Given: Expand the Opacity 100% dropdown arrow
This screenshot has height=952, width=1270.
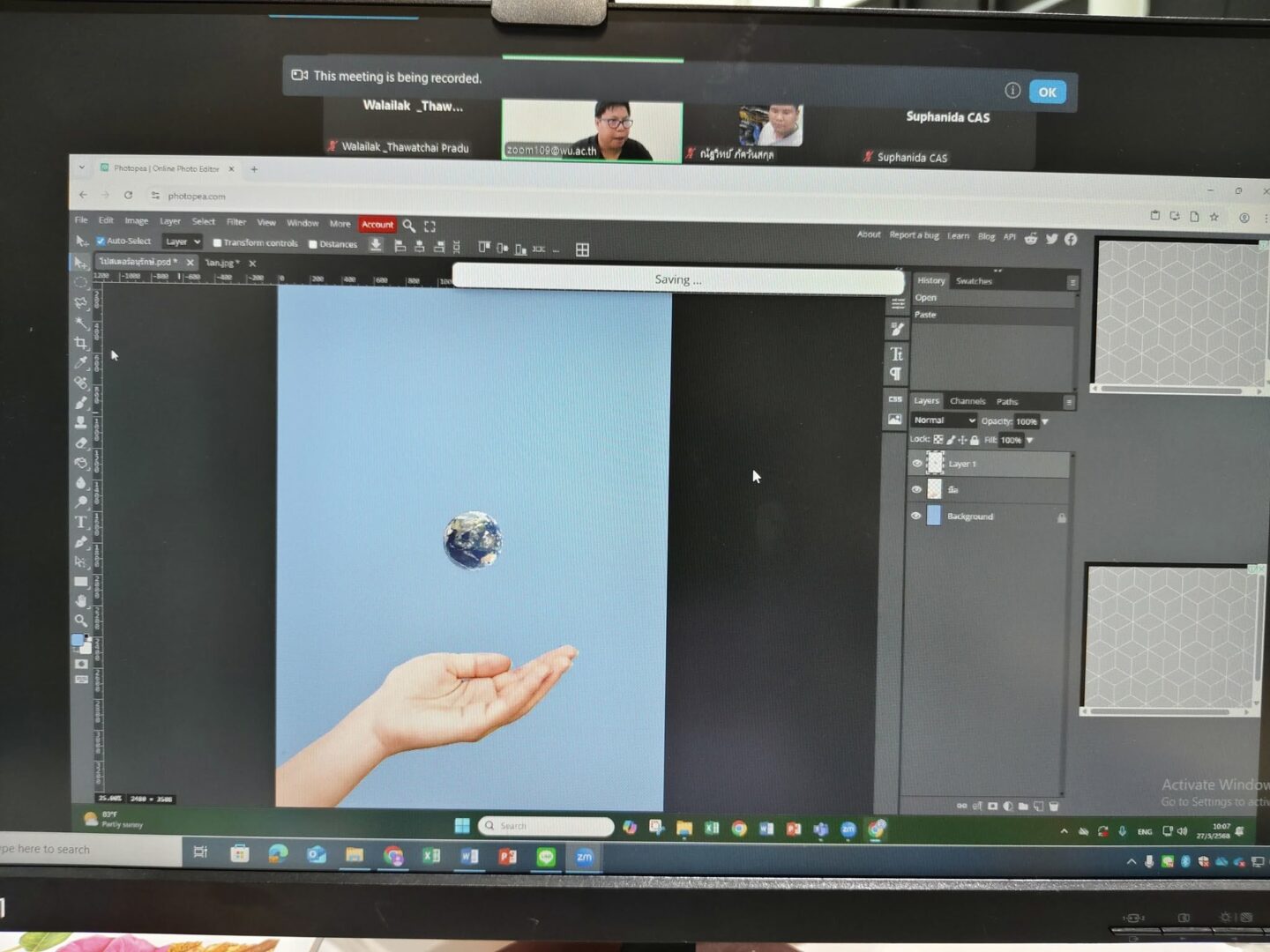Looking at the screenshot, I should 1045,421.
